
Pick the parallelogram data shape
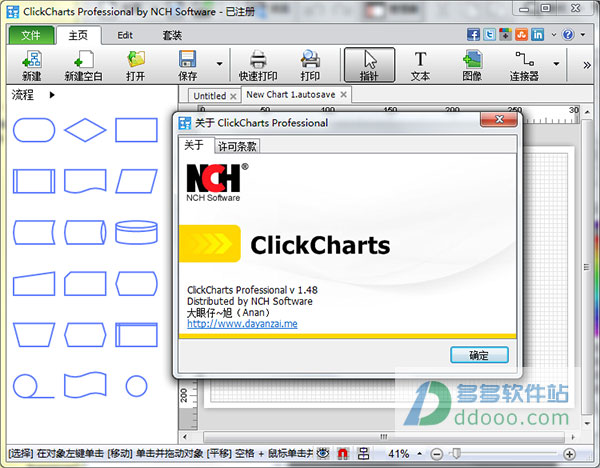[x=136, y=181]
